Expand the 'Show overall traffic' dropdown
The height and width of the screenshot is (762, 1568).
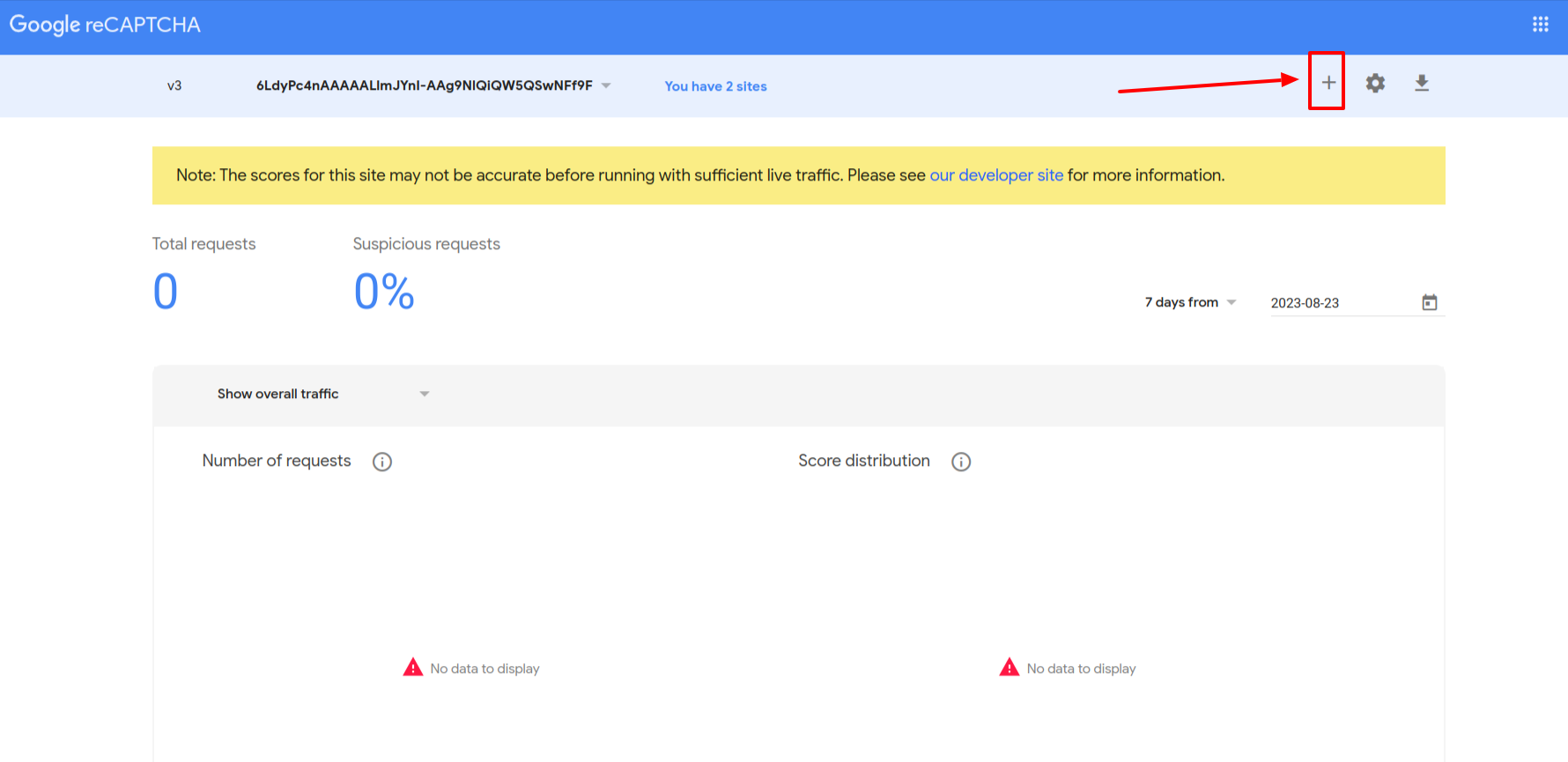[323, 394]
